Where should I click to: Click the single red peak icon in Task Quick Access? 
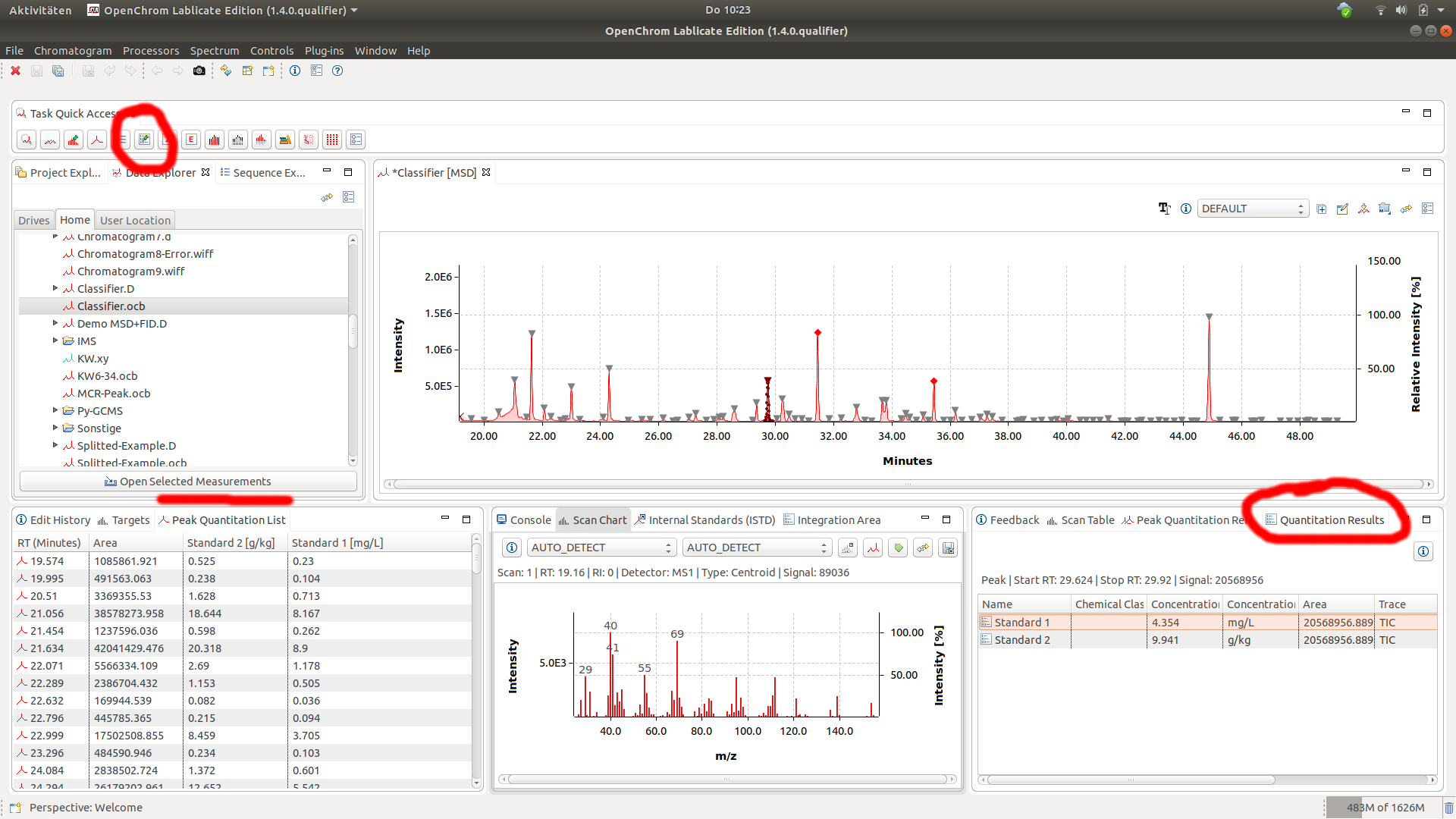coord(97,140)
